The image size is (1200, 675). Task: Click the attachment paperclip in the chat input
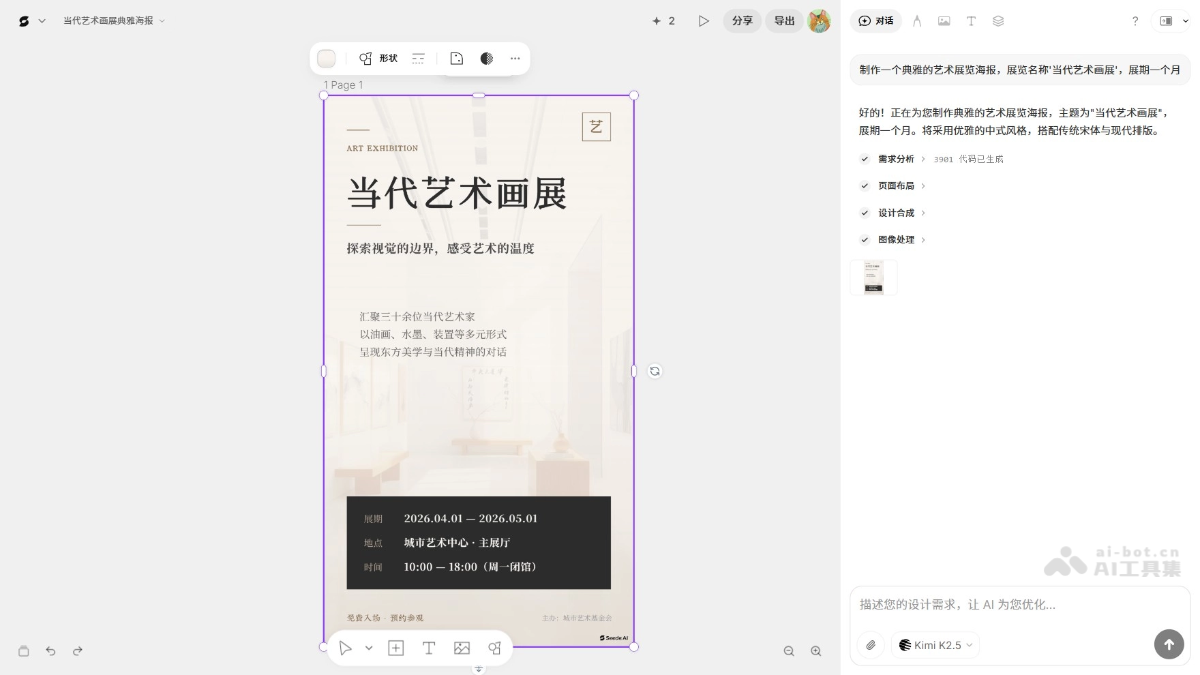pyautogui.click(x=870, y=645)
